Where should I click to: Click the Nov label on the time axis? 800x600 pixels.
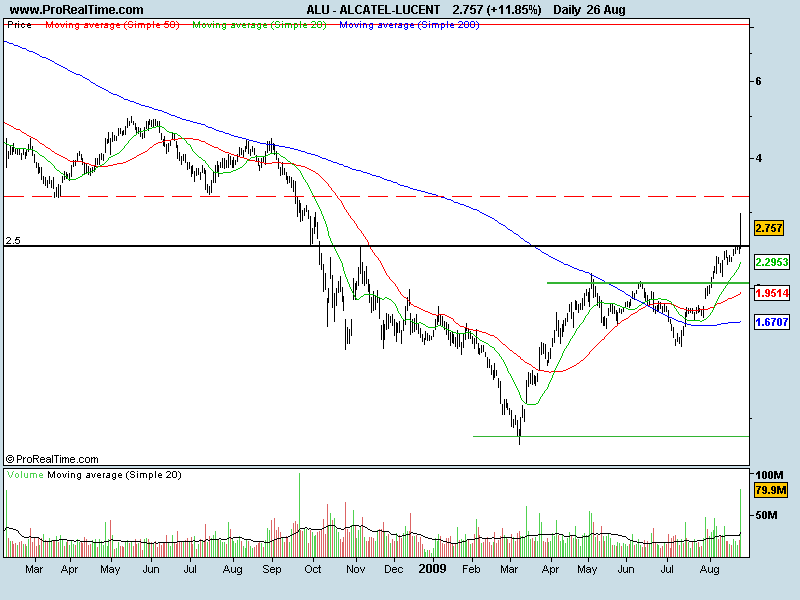356,569
